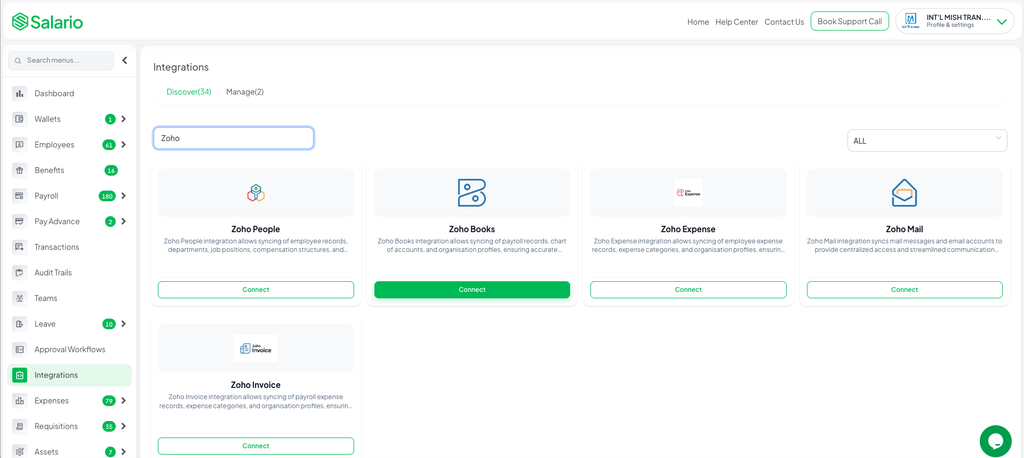Click the Expenses sidebar icon
The image size is (1024, 458).
click(x=20, y=401)
